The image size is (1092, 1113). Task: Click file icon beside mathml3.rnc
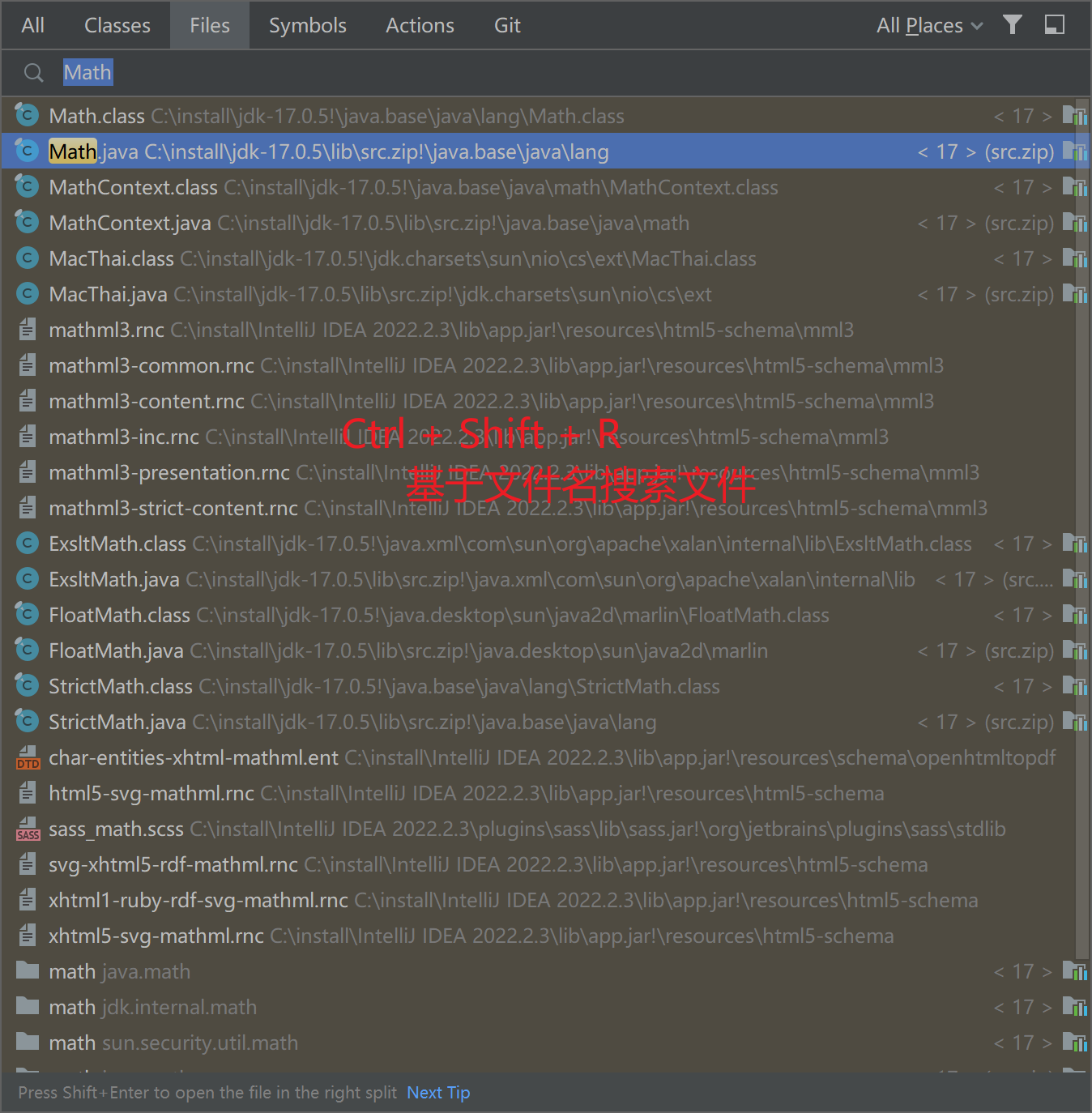28,330
